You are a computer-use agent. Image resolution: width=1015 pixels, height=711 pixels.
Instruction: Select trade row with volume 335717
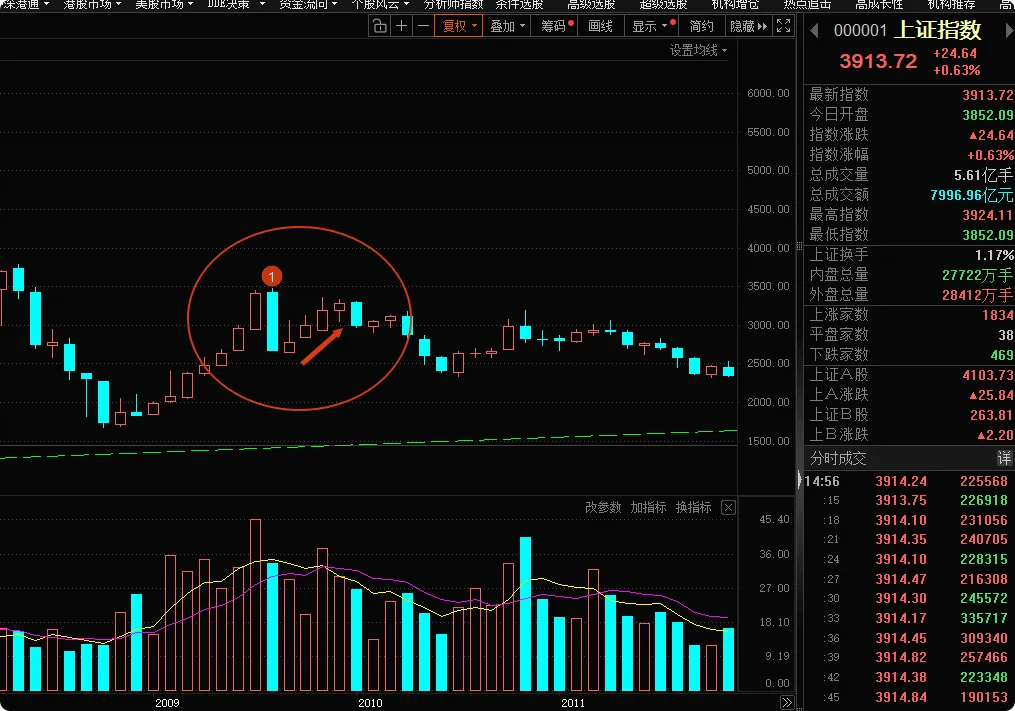click(x=906, y=618)
